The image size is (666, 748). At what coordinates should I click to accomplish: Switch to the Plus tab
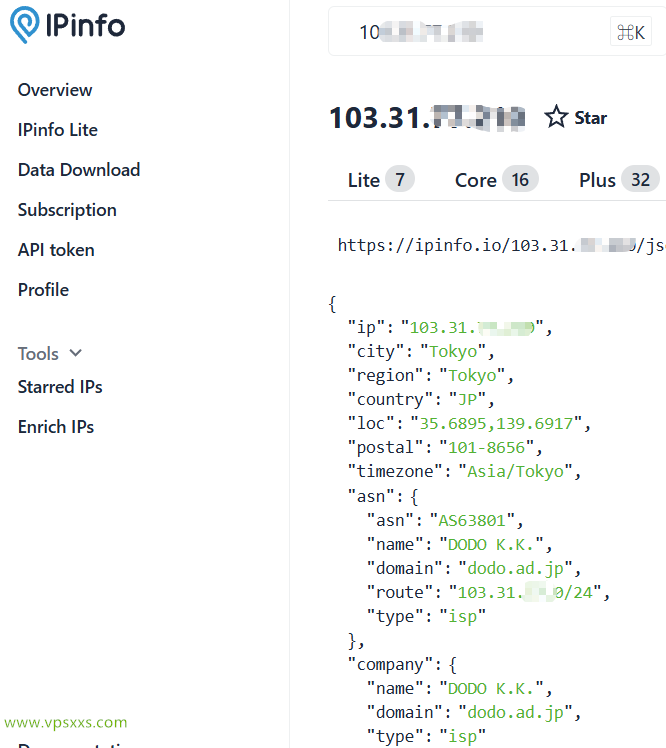(619, 180)
